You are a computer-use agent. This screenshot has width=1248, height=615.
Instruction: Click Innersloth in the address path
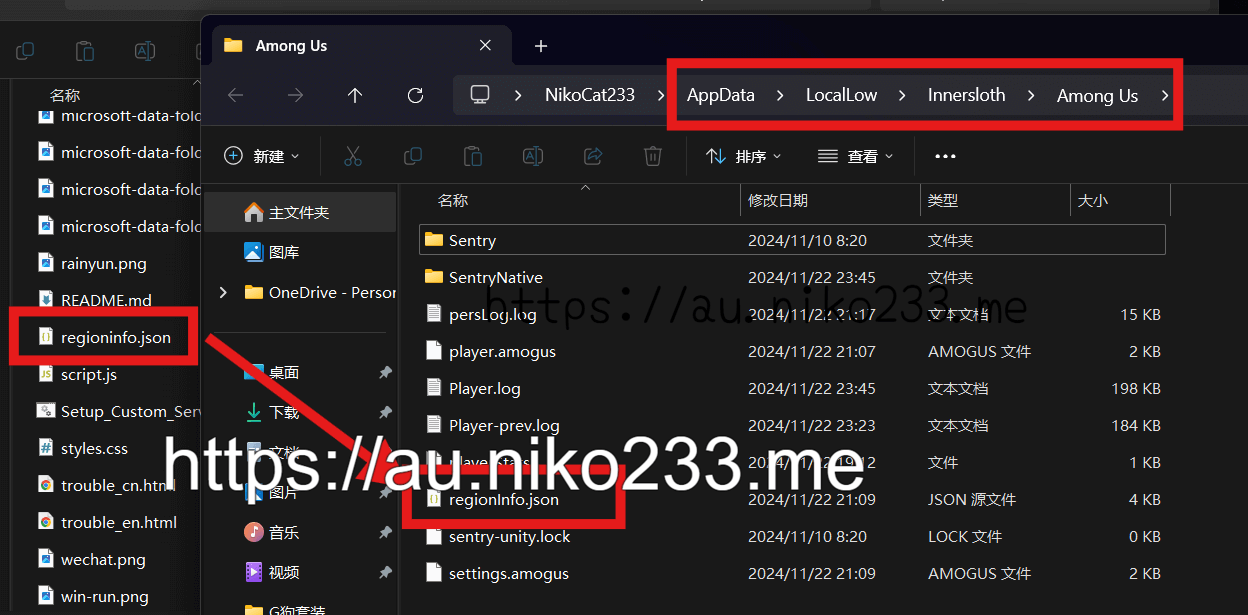tap(967, 95)
